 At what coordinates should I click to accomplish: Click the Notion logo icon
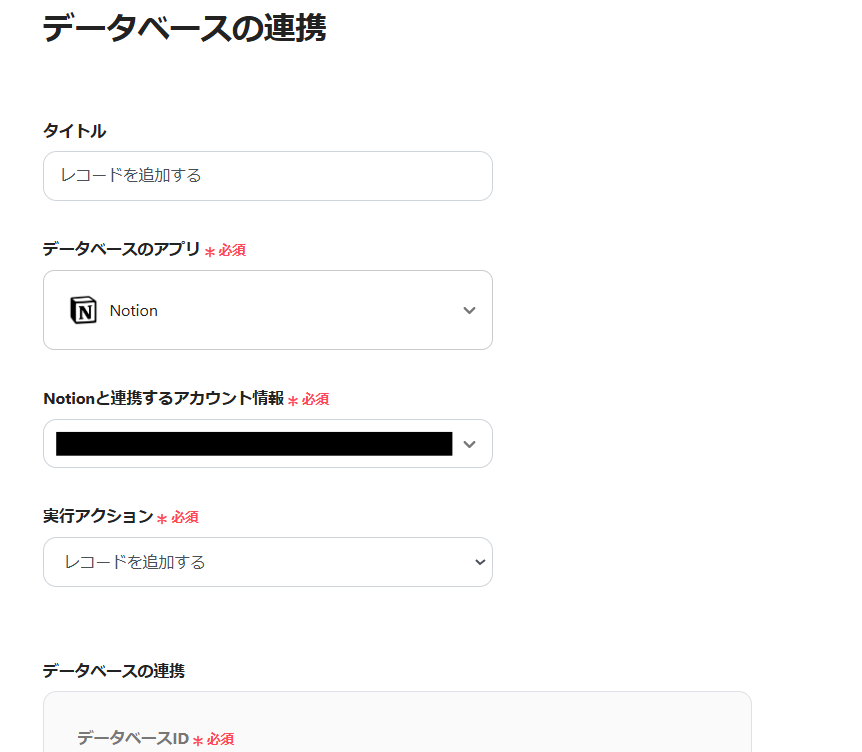pyautogui.click(x=83, y=310)
